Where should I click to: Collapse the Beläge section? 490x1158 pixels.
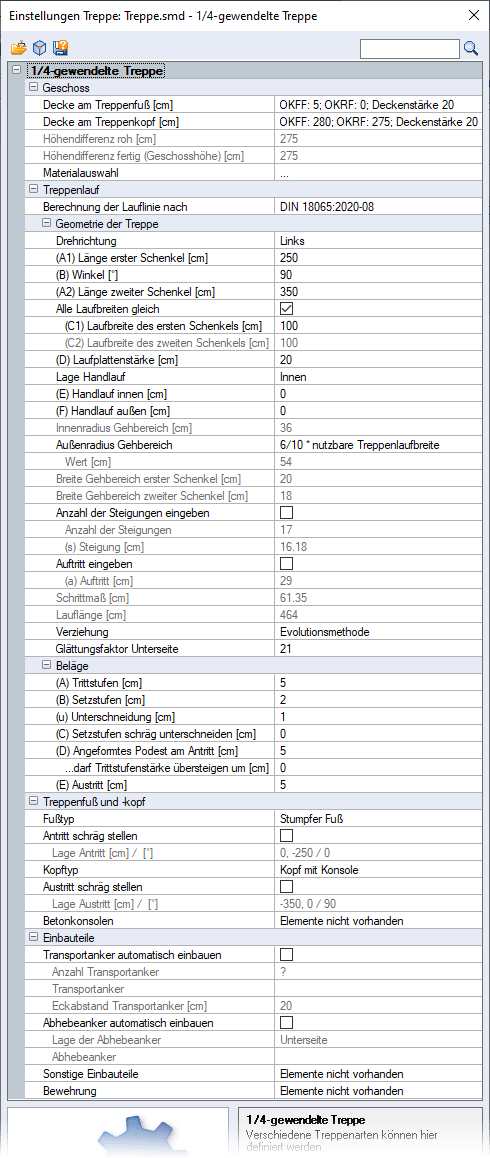pos(46,665)
